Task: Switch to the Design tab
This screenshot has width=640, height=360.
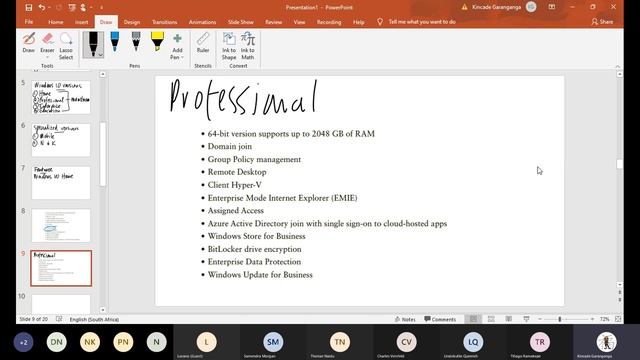Action: point(132,22)
